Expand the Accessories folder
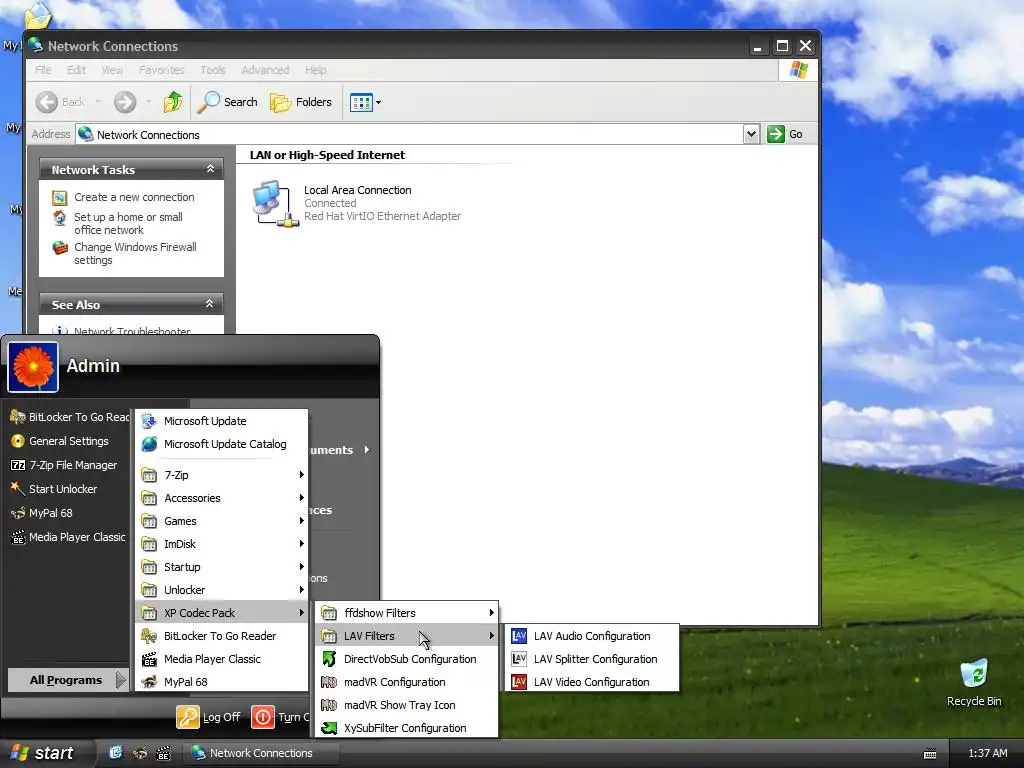 coord(221,498)
